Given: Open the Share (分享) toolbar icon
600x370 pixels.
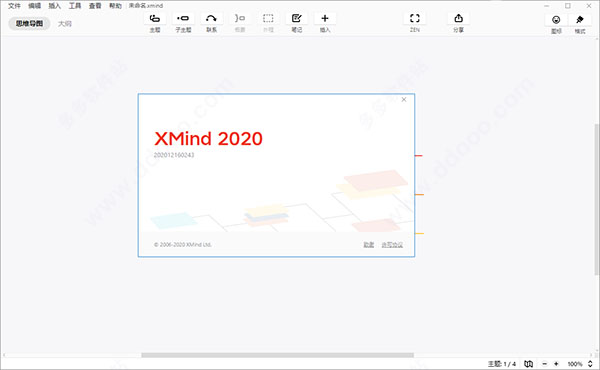Looking at the screenshot, I should click(x=458, y=18).
